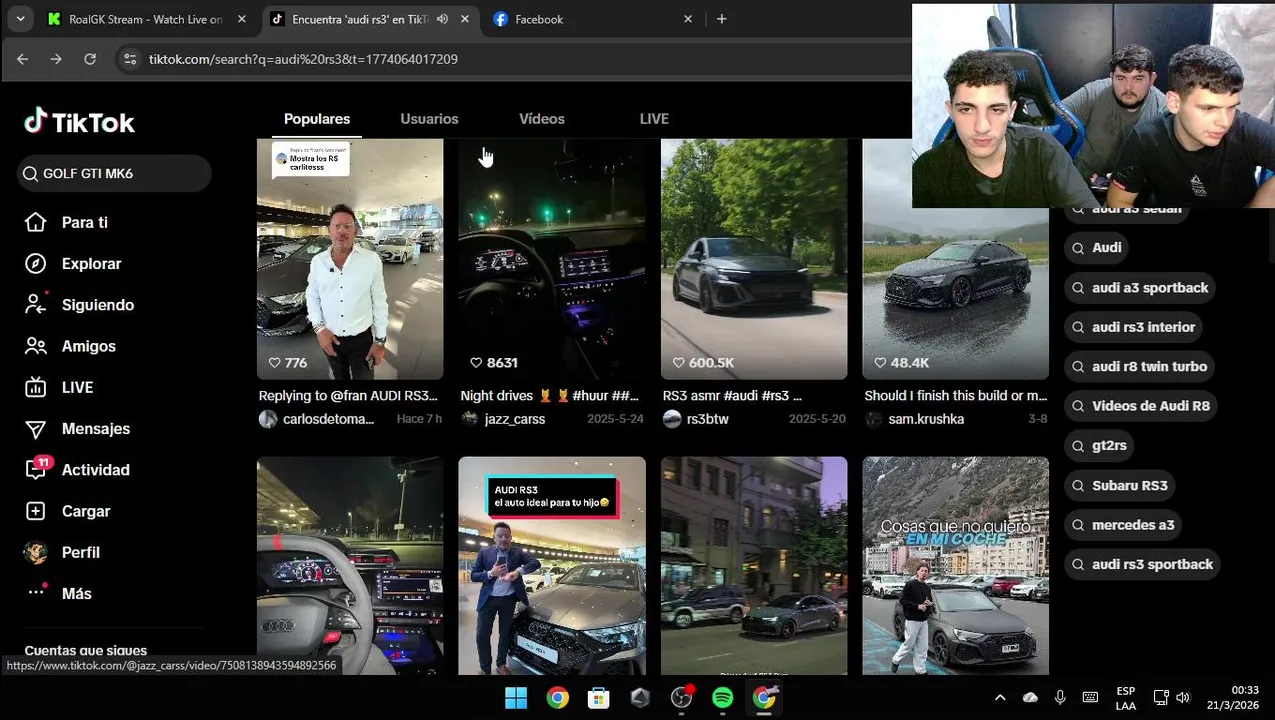Open the volume control in system tray
The image size is (1275, 720).
(1184, 698)
